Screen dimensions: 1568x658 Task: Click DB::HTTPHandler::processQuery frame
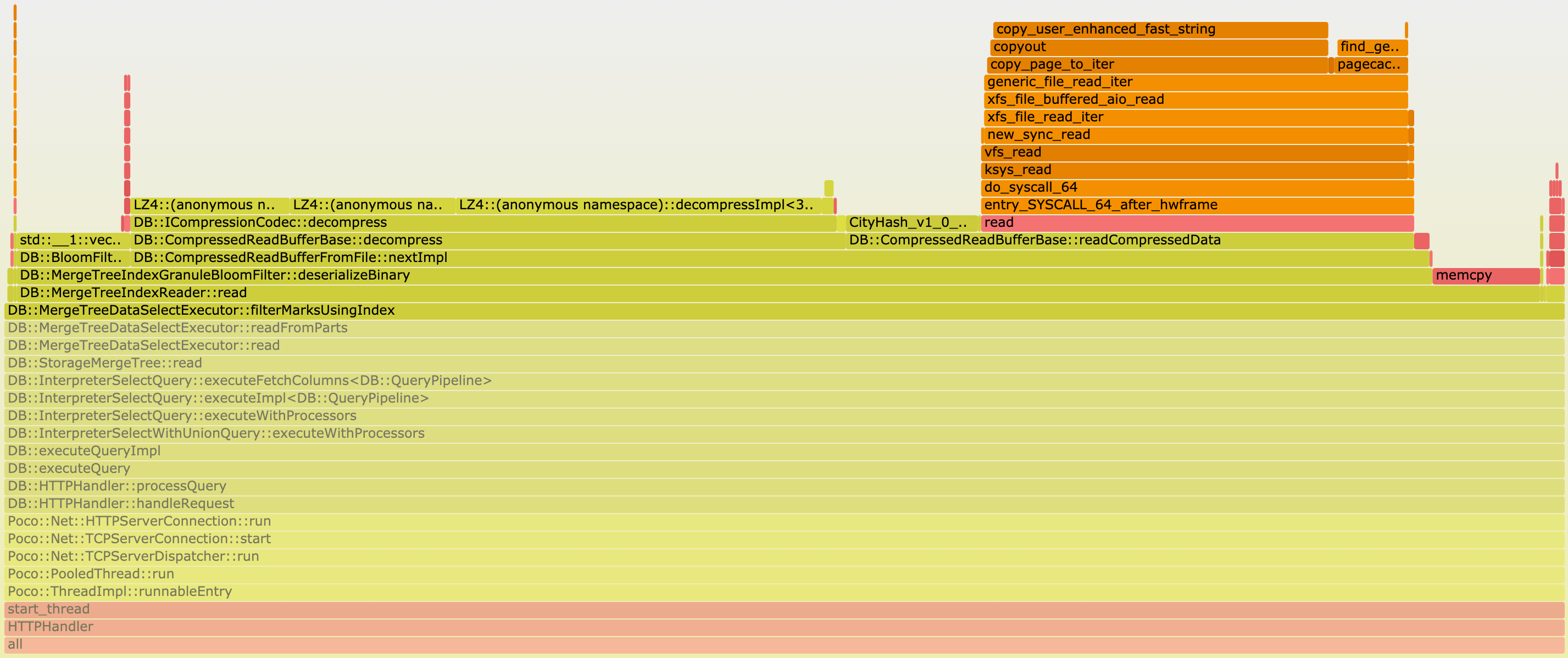(x=784, y=488)
